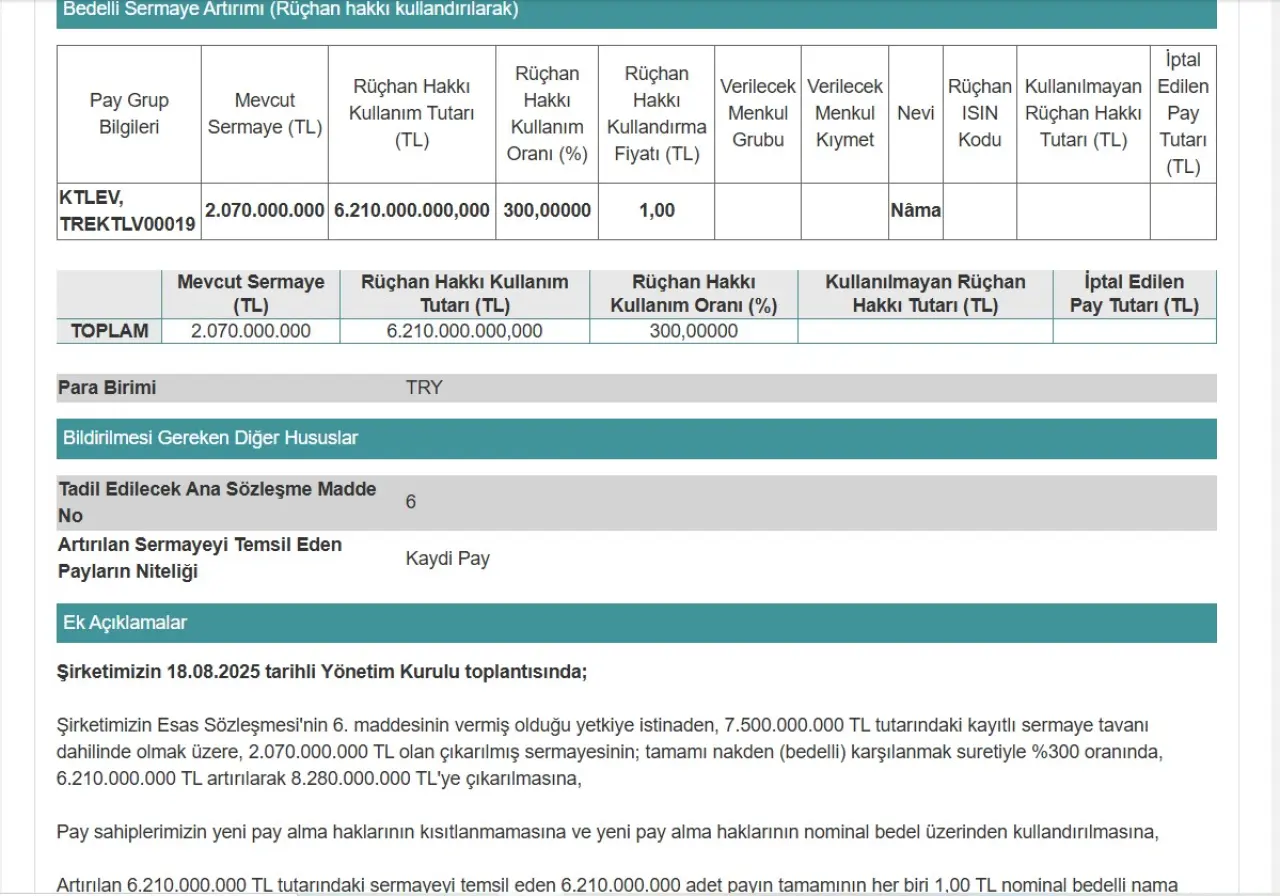Click the Rüçhan ISIN Kodu header
The width and height of the screenshot is (1280, 896).
tap(979, 114)
